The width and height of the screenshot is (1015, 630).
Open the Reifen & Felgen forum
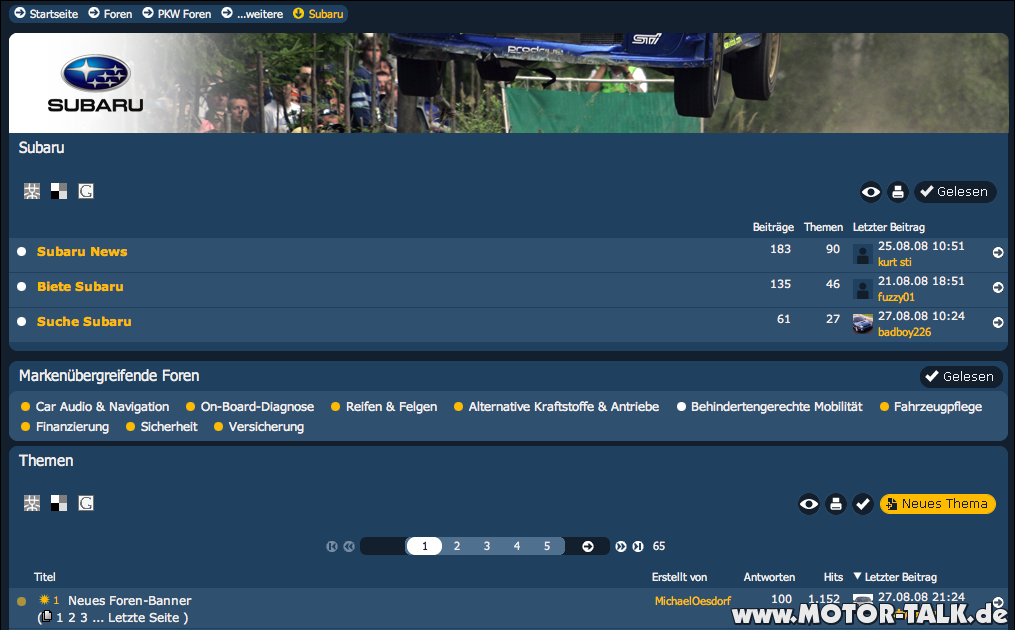tap(392, 407)
